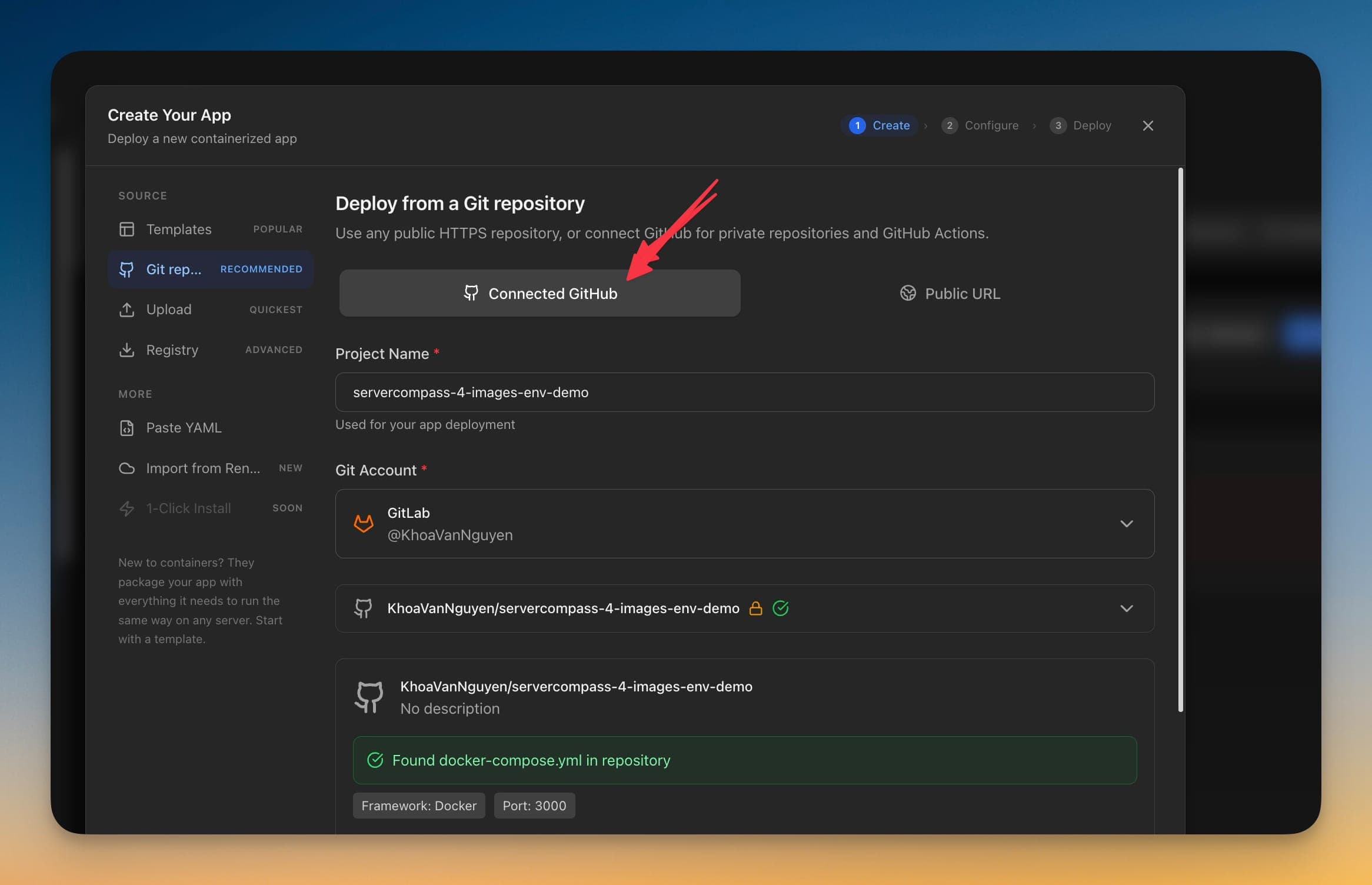The width and height of the screenshot is (1372, 885).
Task: Click the Registry download icon
Action: pyautogui.click(x=126, y=350)
